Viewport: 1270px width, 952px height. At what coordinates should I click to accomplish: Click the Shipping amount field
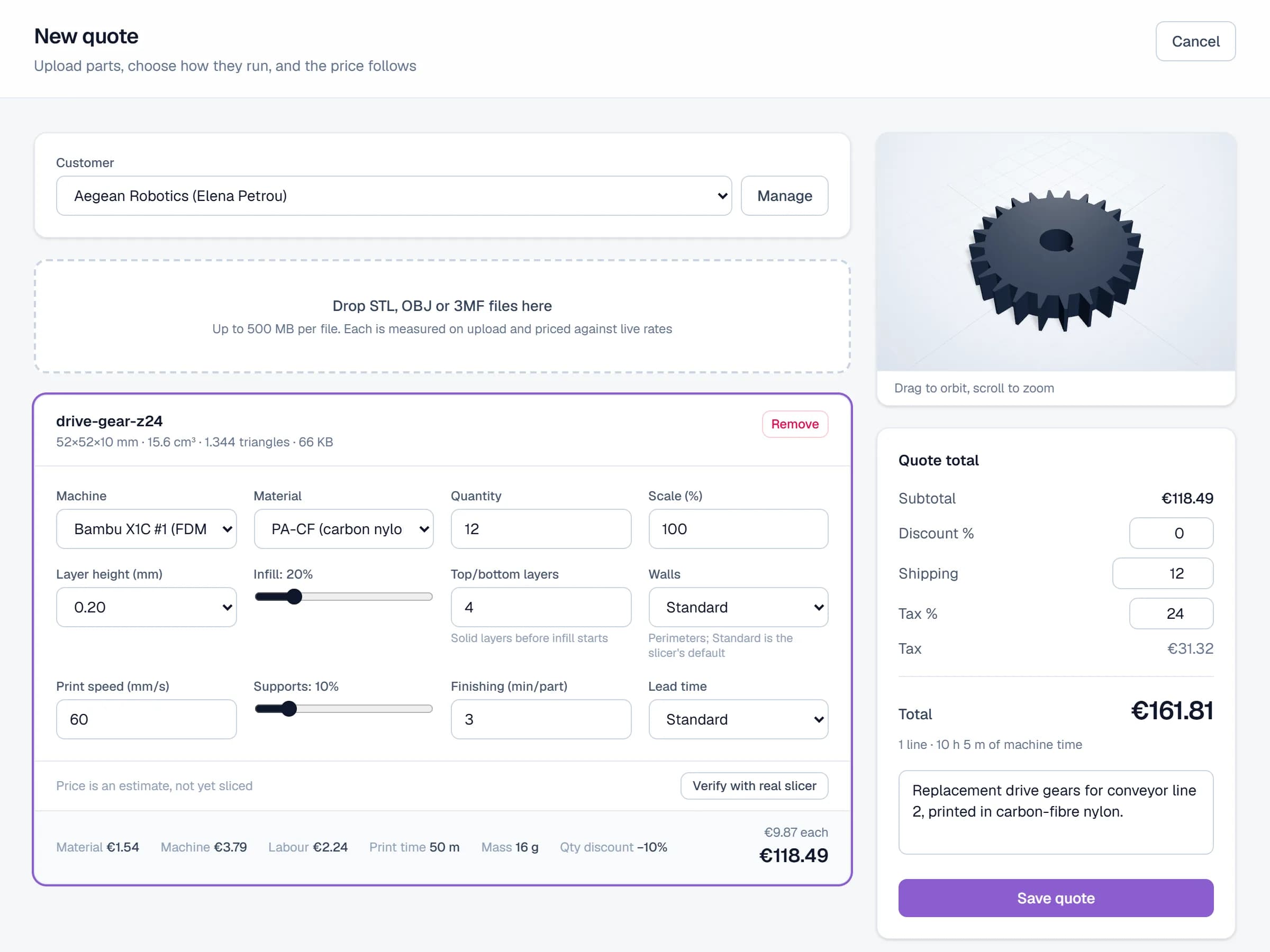(1163, 573)
